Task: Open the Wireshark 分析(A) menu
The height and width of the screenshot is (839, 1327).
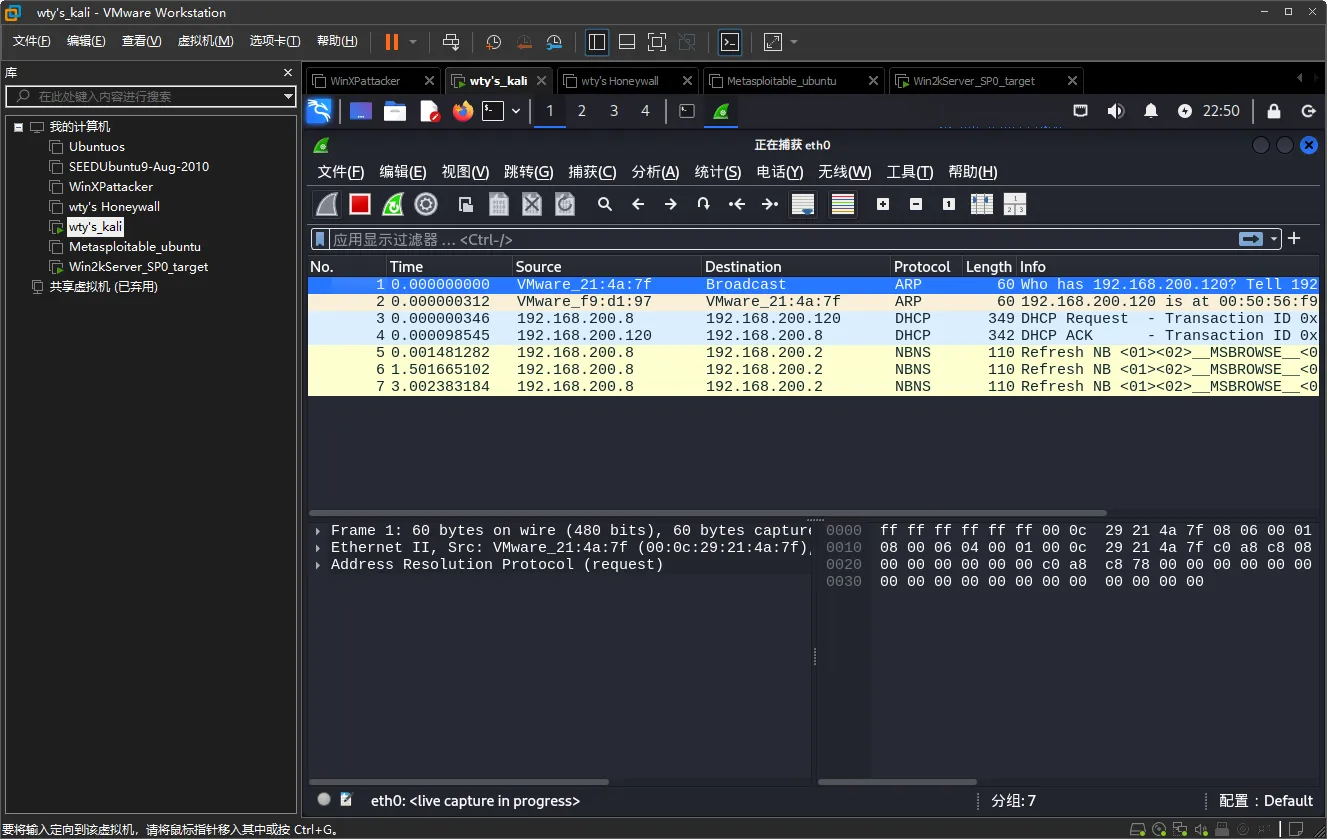Action: pyautogui.click(x=655, y=172)
